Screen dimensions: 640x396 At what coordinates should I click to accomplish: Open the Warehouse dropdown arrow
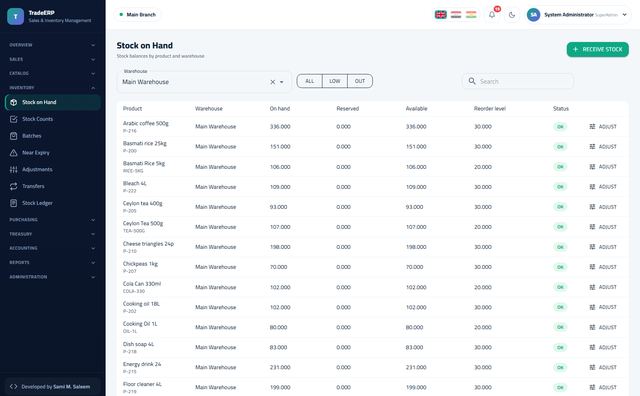pos(282,82)
